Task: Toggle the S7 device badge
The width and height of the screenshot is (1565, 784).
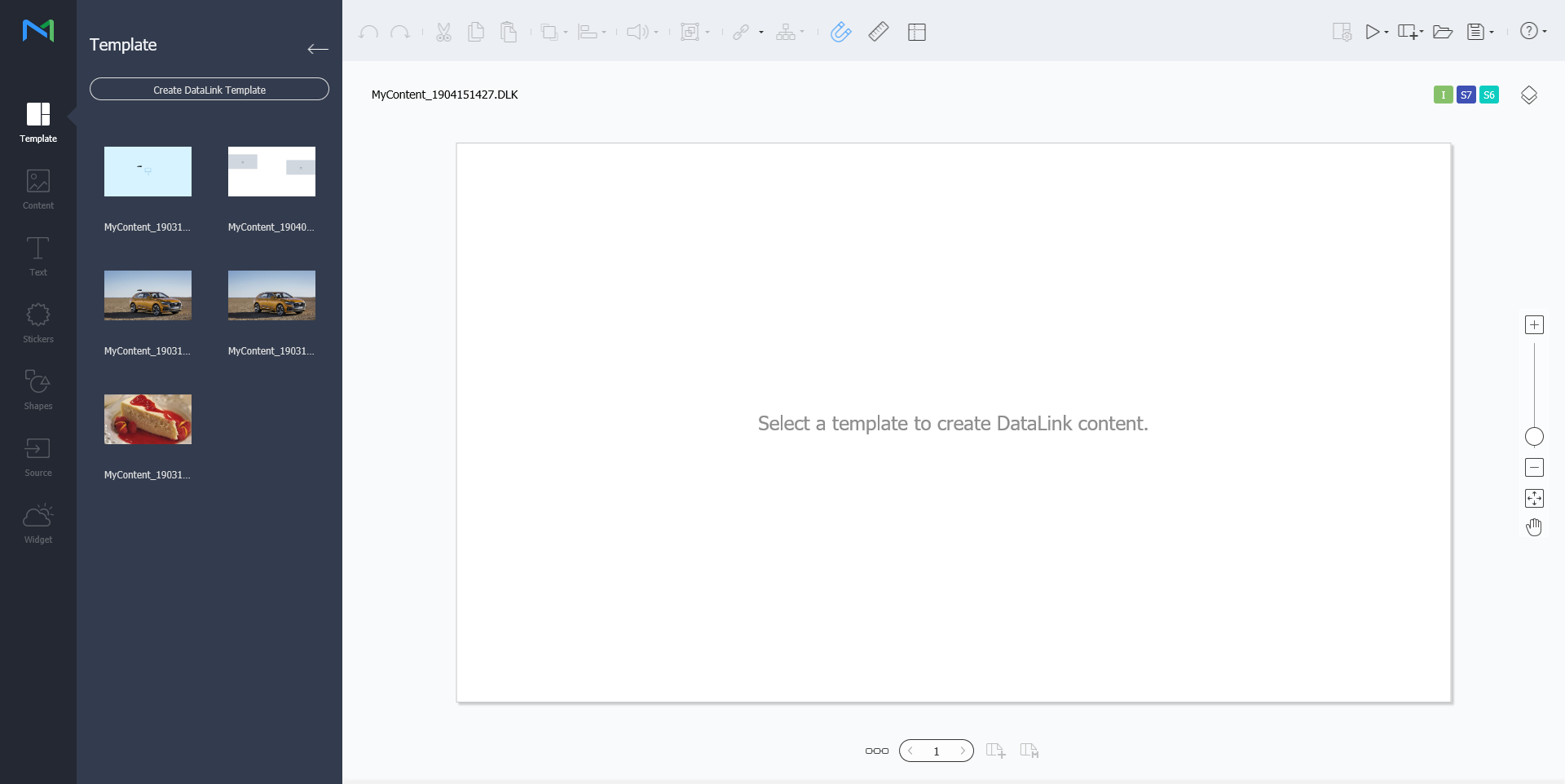Action: click(1466, 95)
